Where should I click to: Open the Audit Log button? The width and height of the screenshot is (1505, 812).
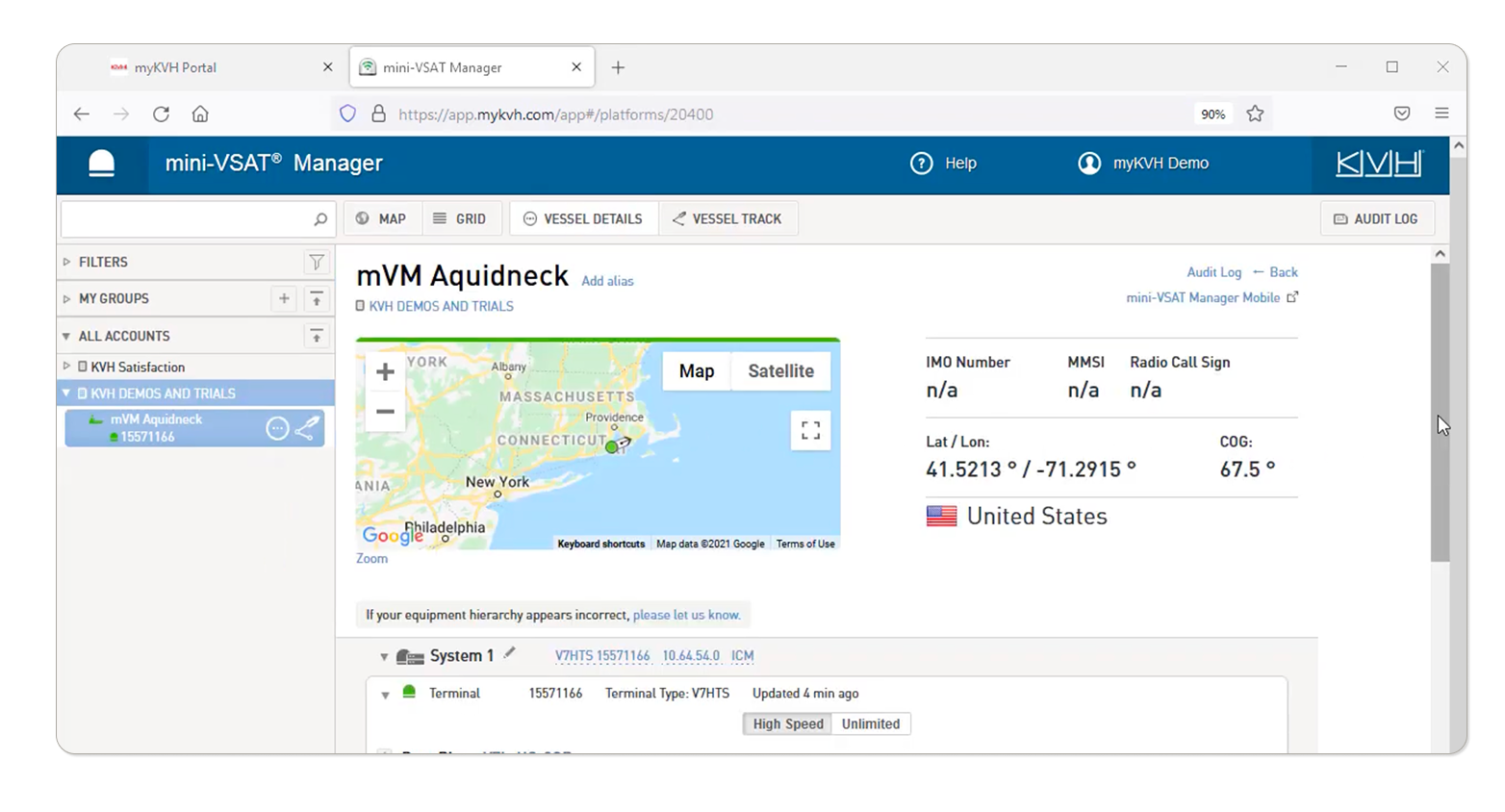click(x=1376, y=219)
